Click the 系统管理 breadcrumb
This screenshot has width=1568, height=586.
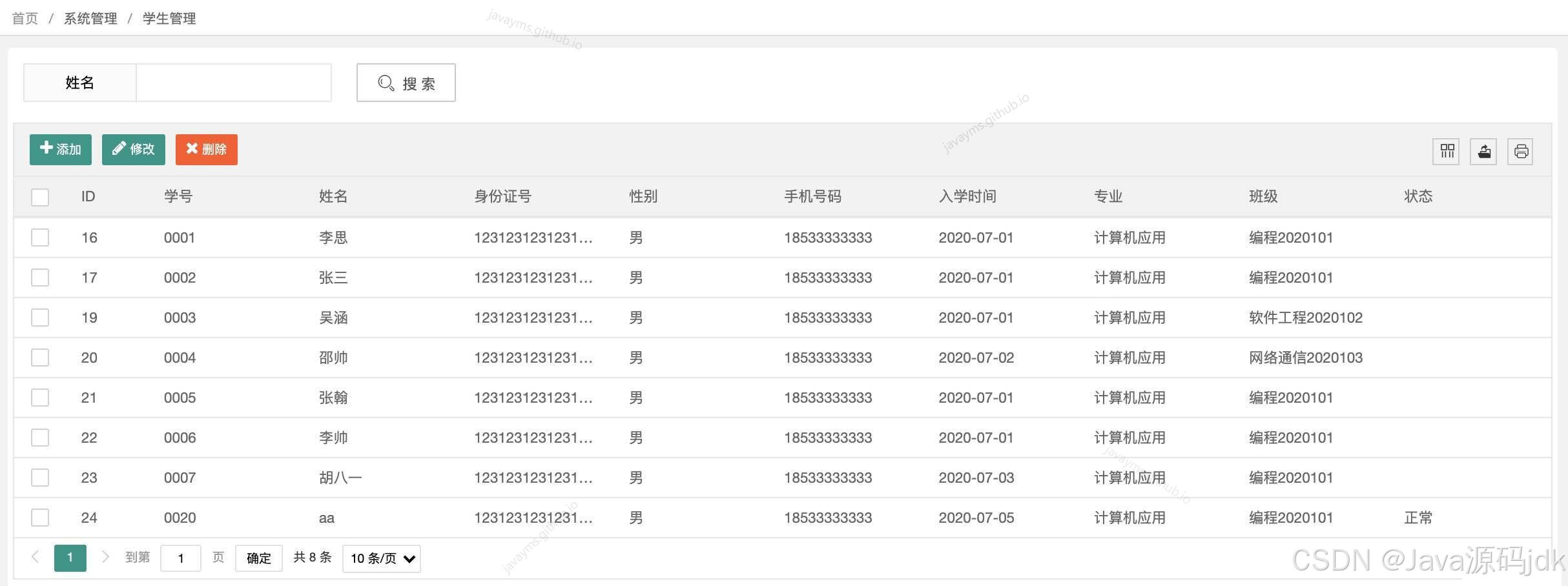click(90, 18)
